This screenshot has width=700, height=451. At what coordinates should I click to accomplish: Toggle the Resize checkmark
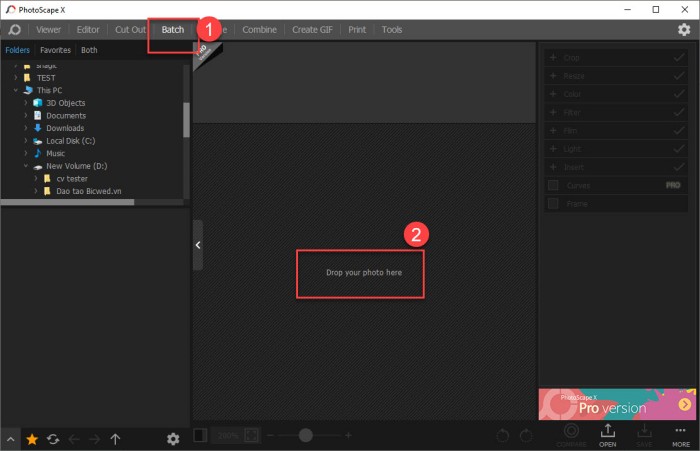point(679,76)
